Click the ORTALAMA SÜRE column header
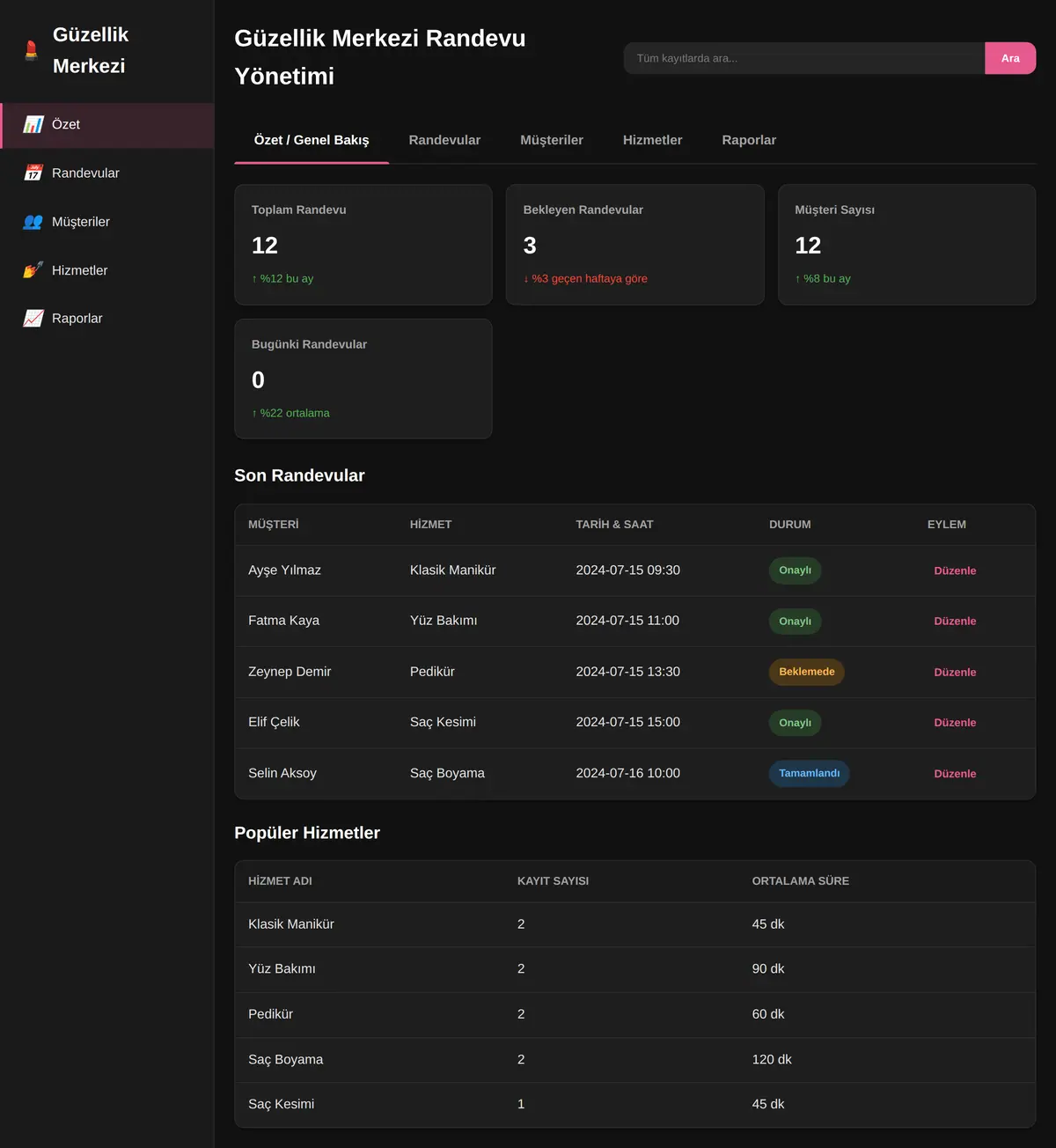 (800, 881)
